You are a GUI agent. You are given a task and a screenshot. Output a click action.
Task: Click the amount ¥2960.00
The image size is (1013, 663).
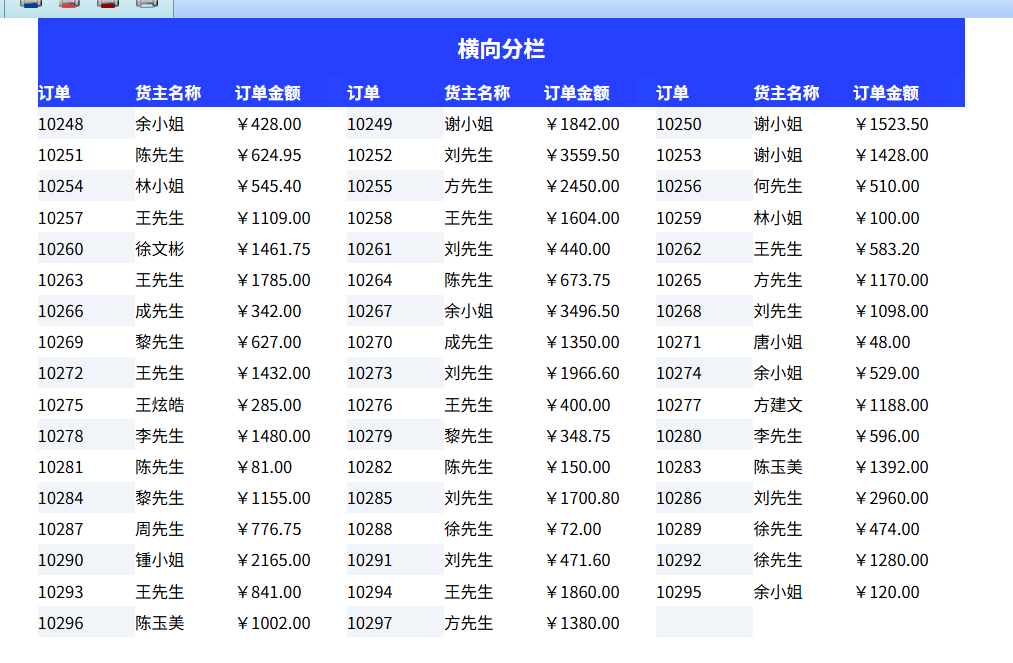point(891,498)
